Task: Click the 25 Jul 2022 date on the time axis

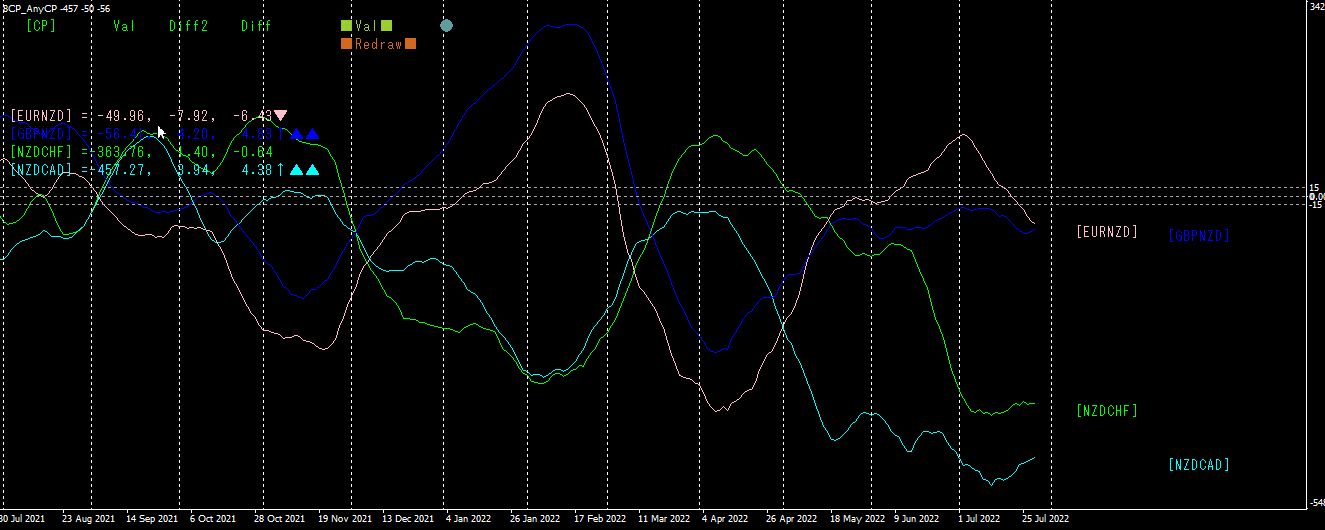Action: coord(1045,520)
